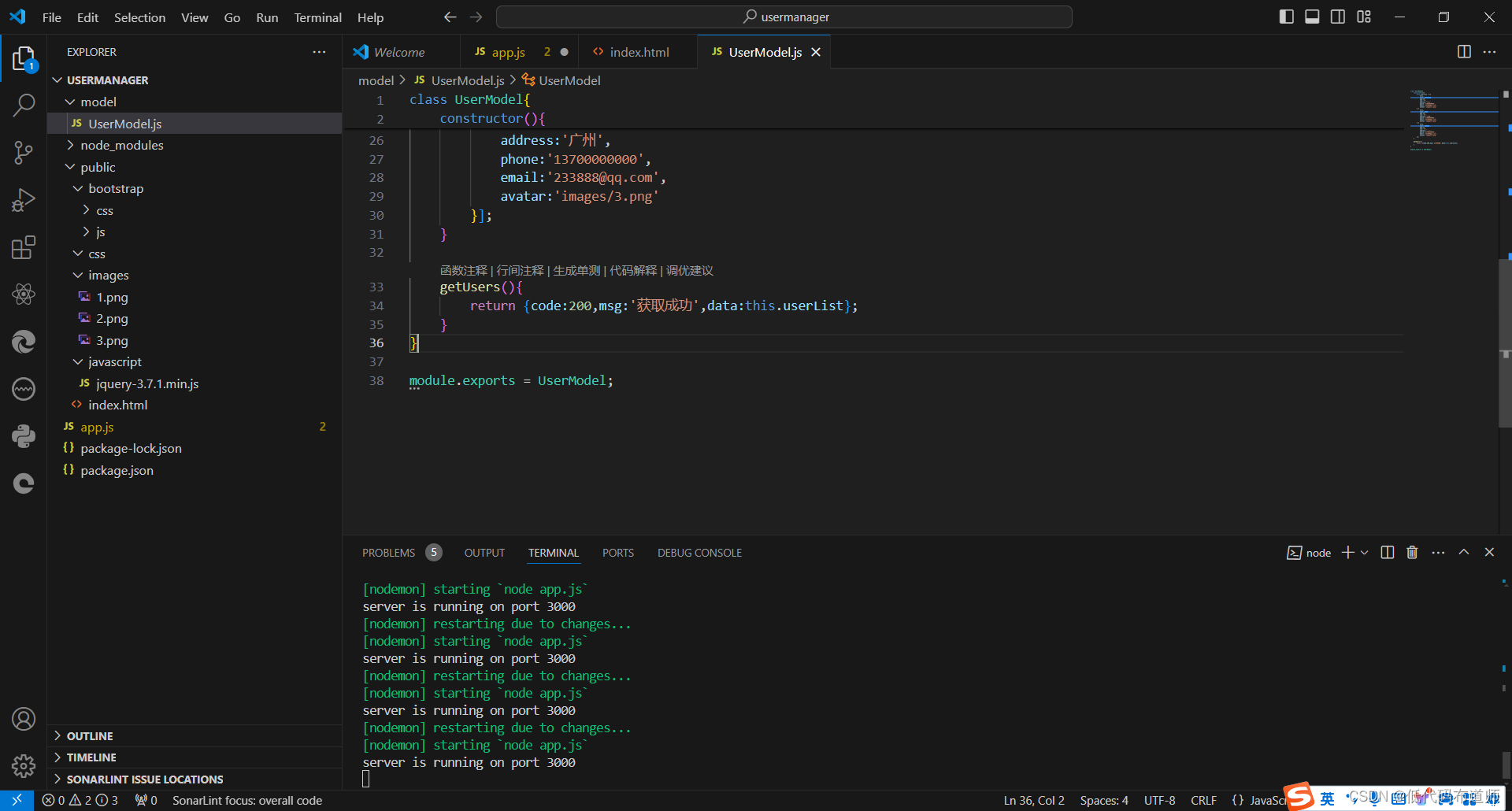Open the Selection menu
The image size is (1512, 811).
pos(139,17)
